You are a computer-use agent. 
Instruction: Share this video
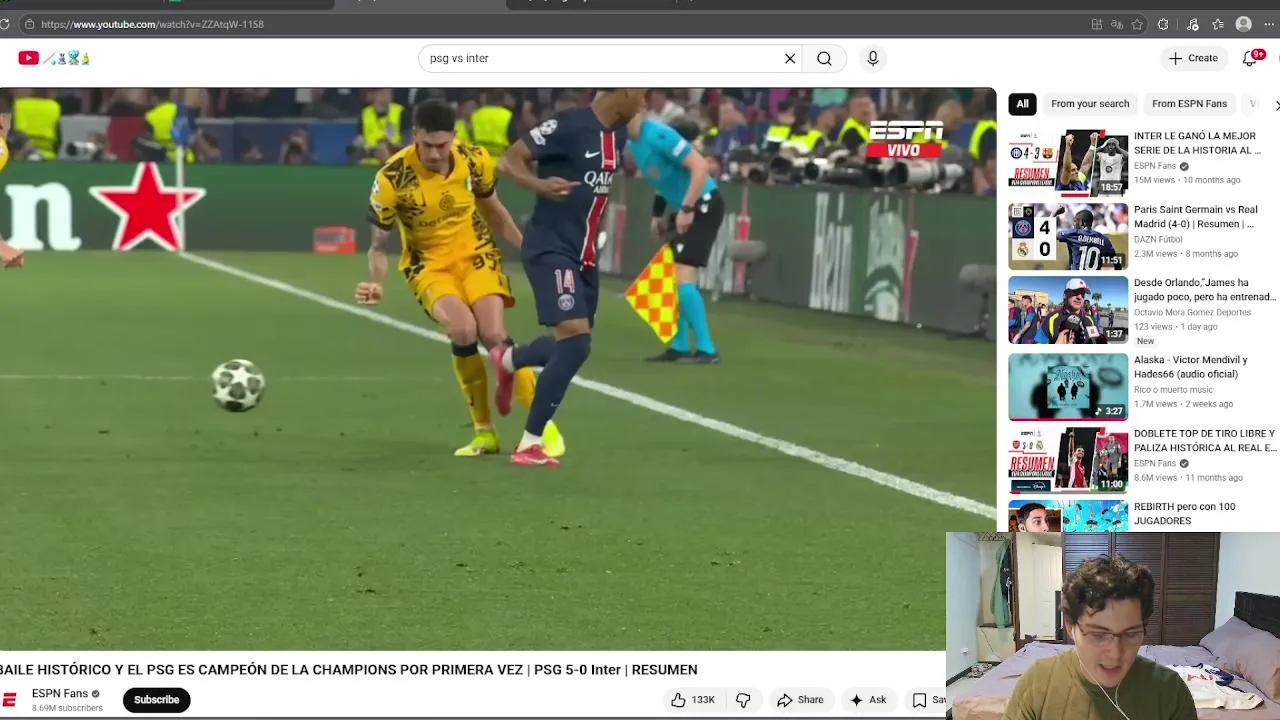coord(800,700)
